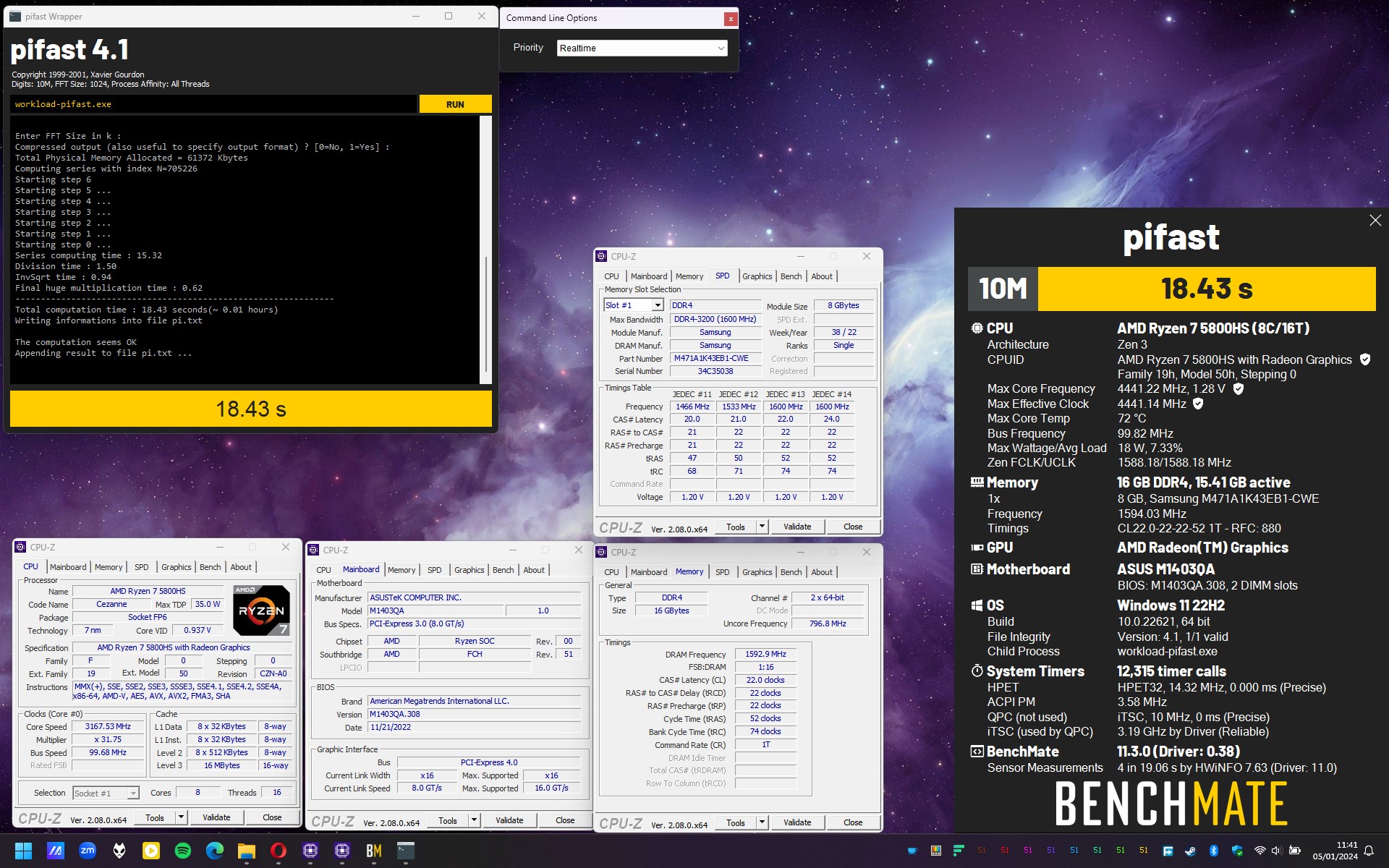The width and height of the screenshot is (1389, 868).
Task: Click Close button in the SPD CPU-Z window
Action: [853, 527]
